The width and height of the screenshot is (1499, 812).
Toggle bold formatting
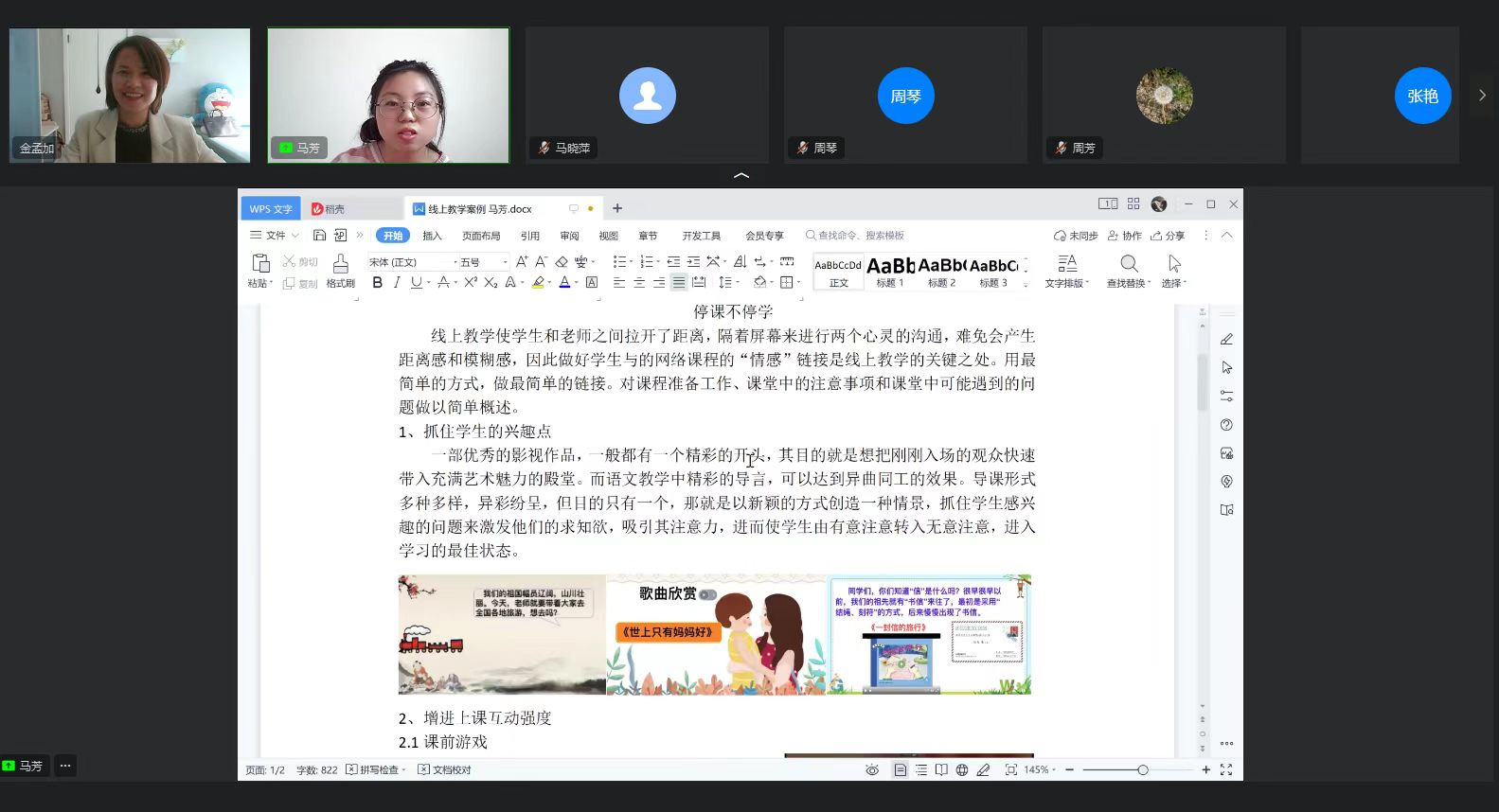point(377,282)
